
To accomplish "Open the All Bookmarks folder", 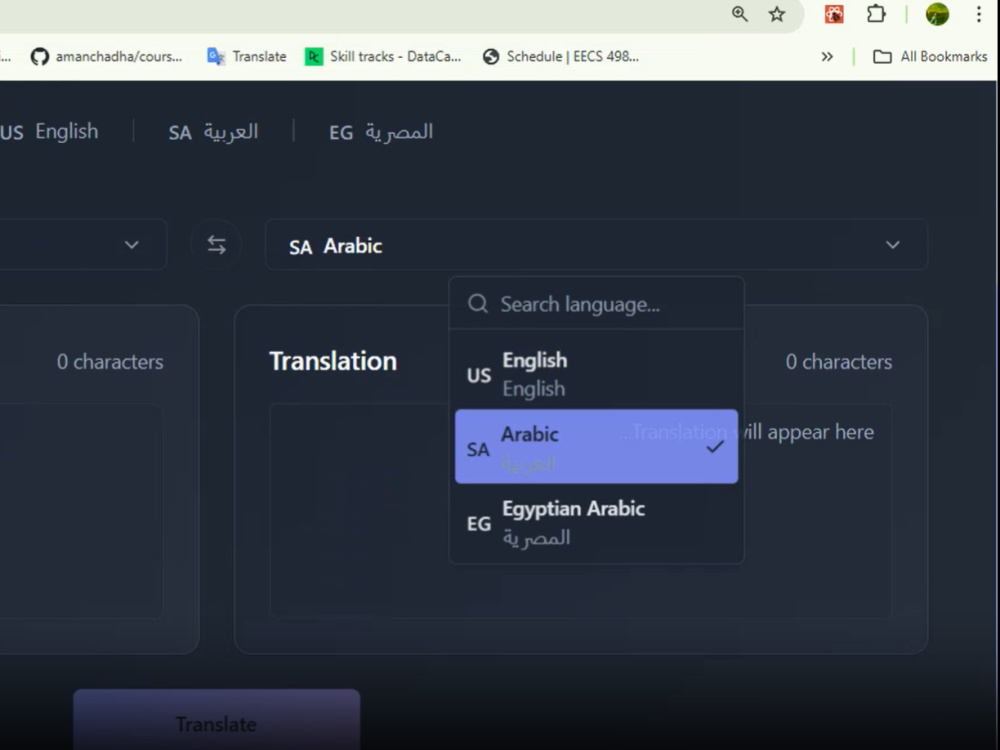I will point(930,57).
